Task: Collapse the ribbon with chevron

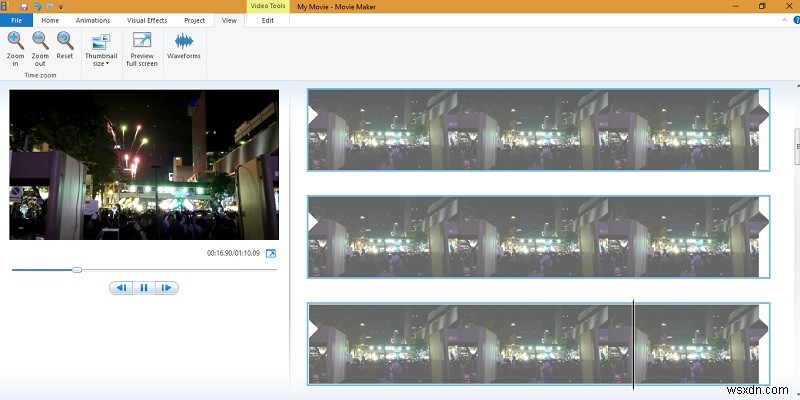Action: [x=785, y=20]
